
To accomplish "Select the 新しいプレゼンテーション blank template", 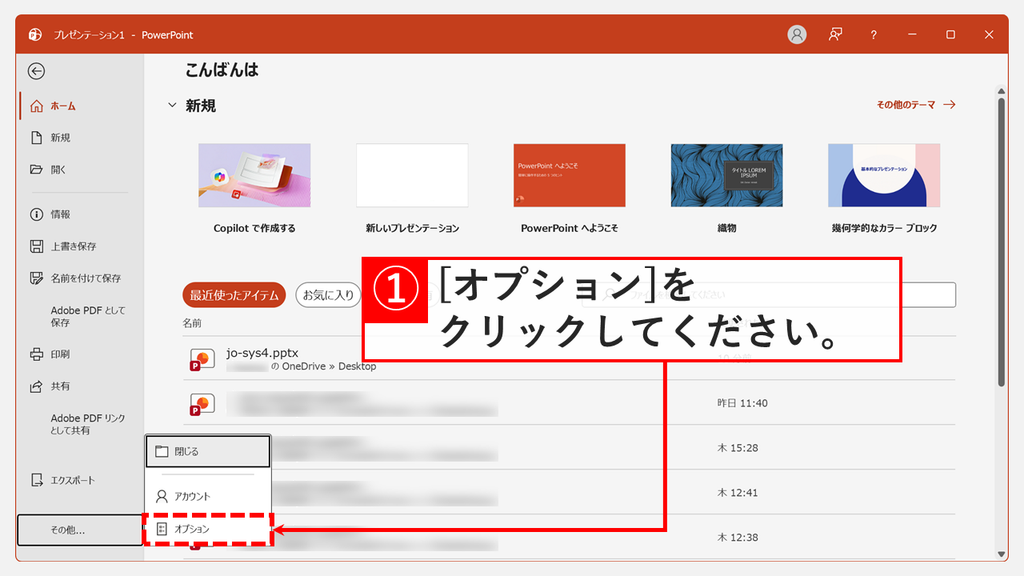I will click(412, 176).
